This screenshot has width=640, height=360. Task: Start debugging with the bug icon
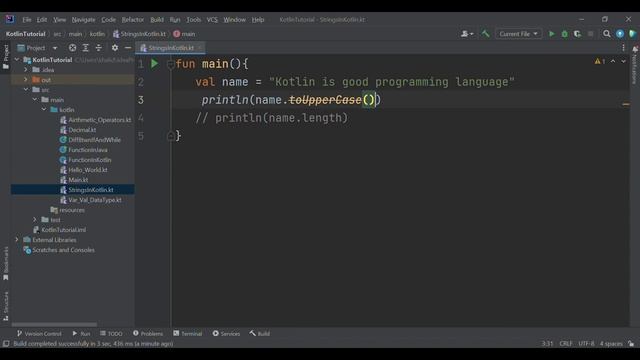coord(564,34)
